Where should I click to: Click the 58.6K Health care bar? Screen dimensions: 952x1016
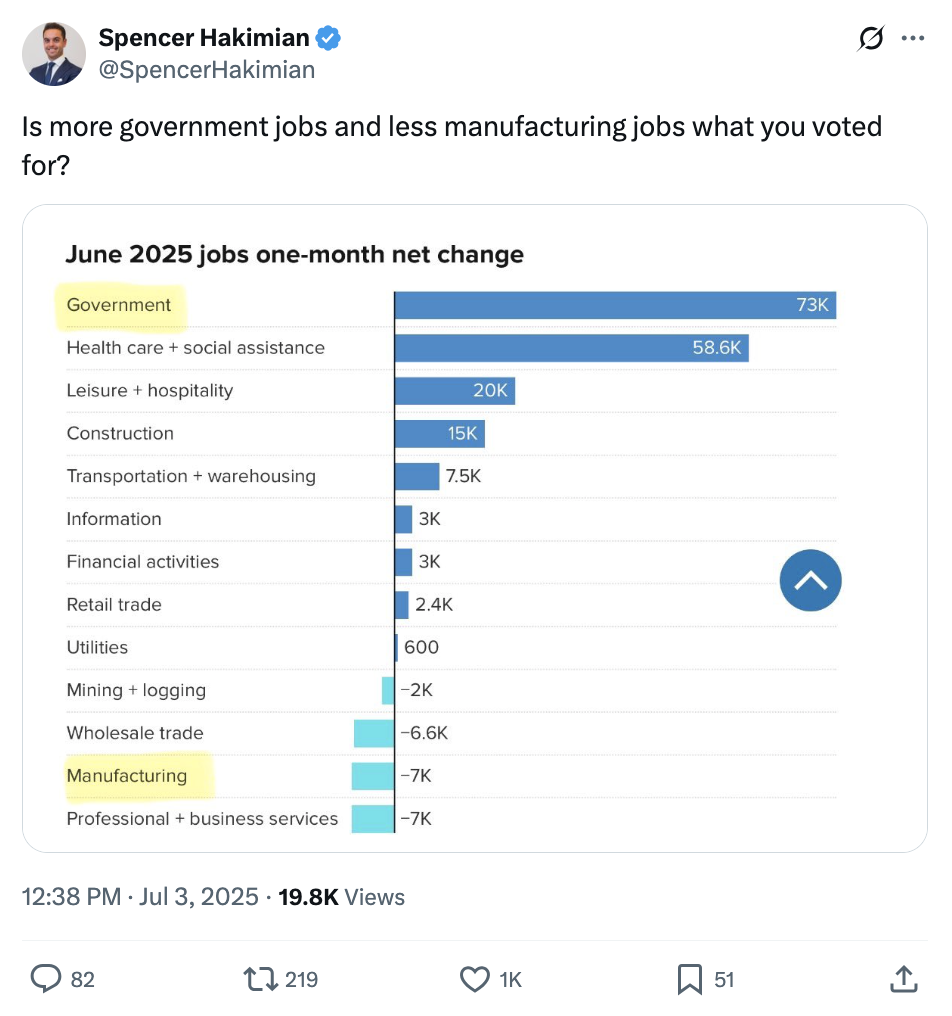click(x=572, y=348)
